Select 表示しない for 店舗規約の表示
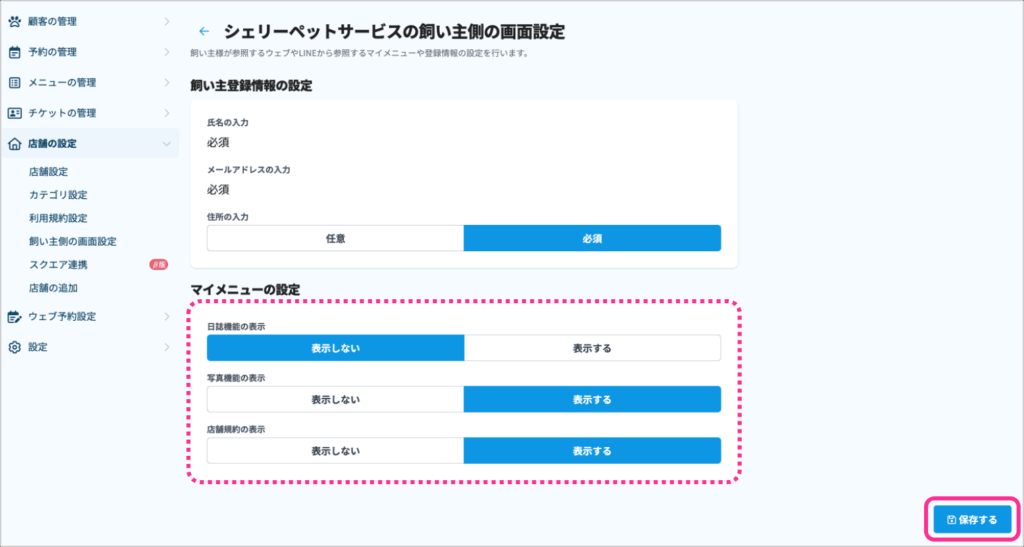Viewport: 1024px width, 547px height. point(336,451)
